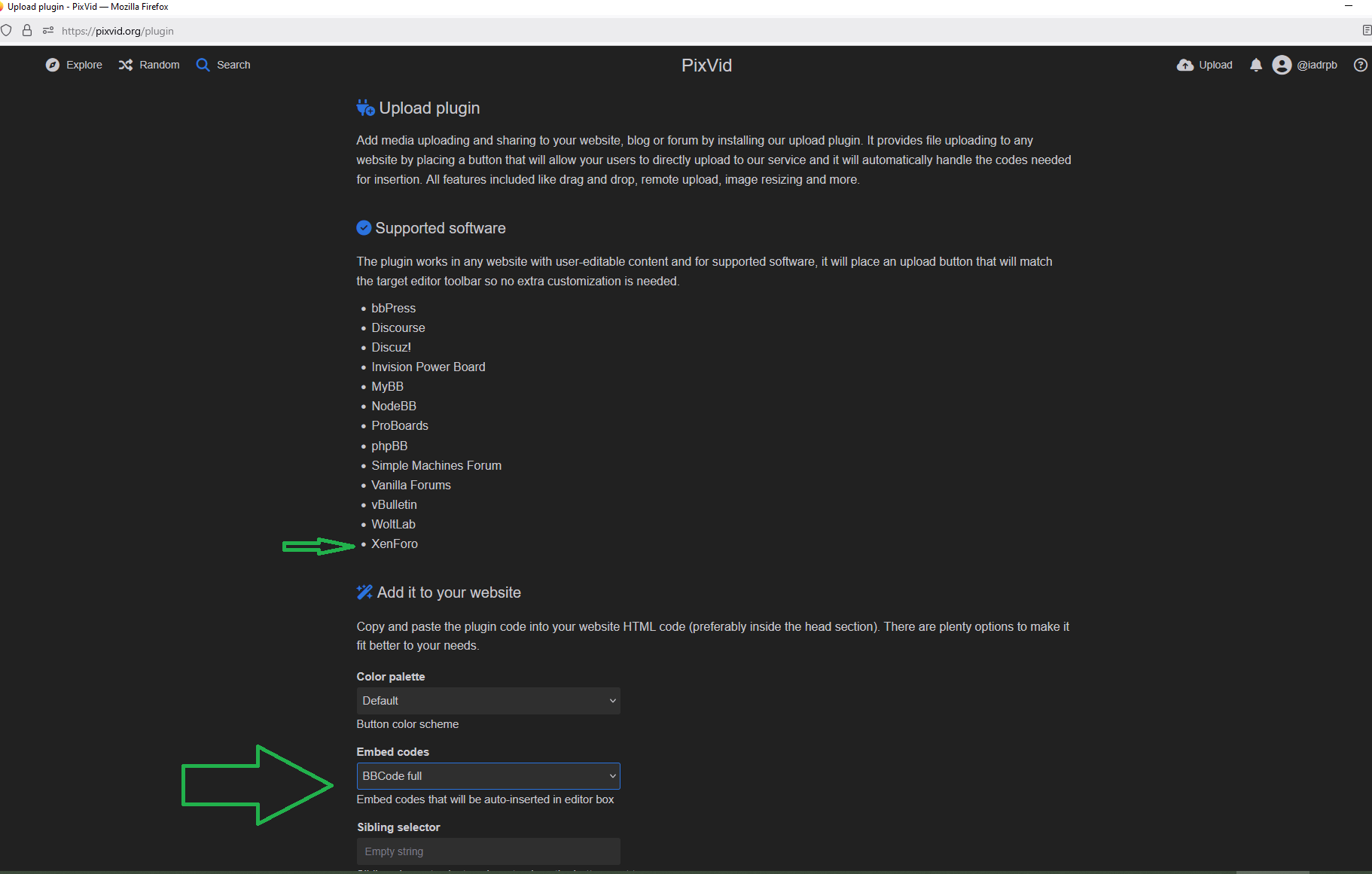Go to the PixVid home logo
The image size is (1372, 874).
pos(706,65)
